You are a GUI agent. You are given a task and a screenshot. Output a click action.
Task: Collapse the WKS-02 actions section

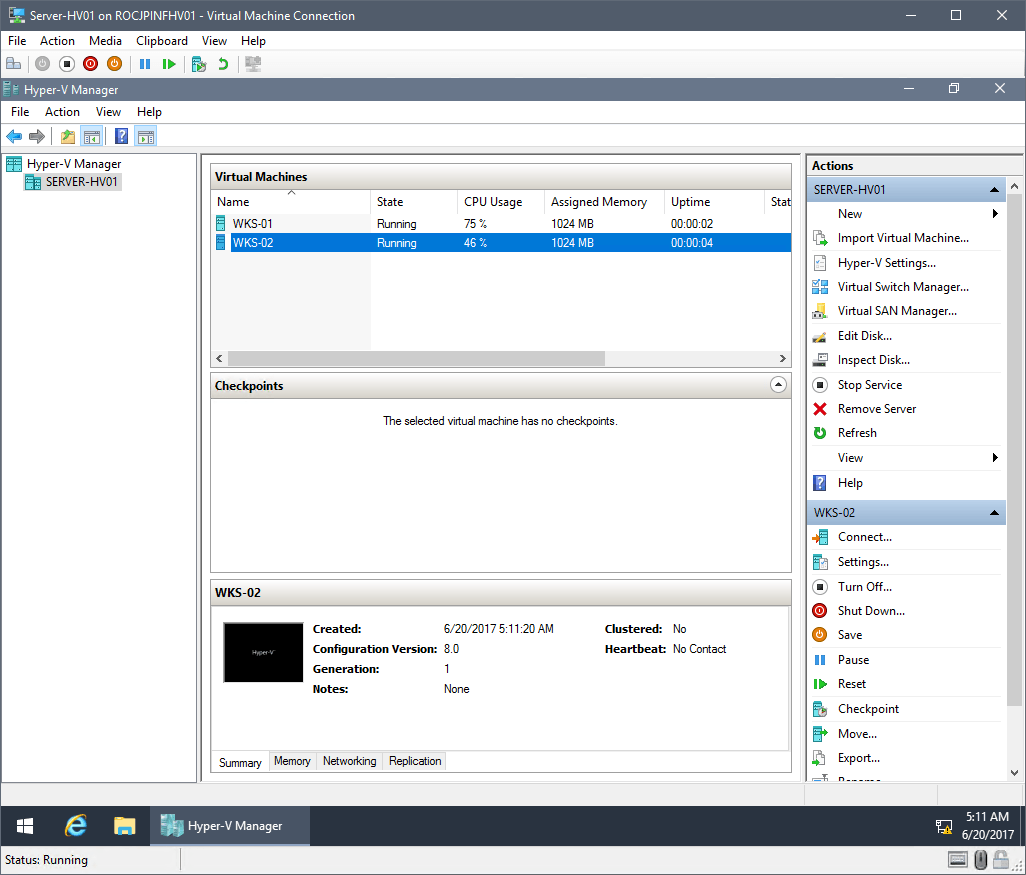pyautogui.click(x=994, y=512)
